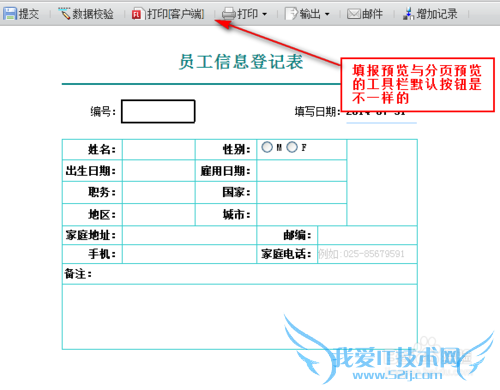
Task: Click the 姓名 input cell
Action: (x=159, y=150)
